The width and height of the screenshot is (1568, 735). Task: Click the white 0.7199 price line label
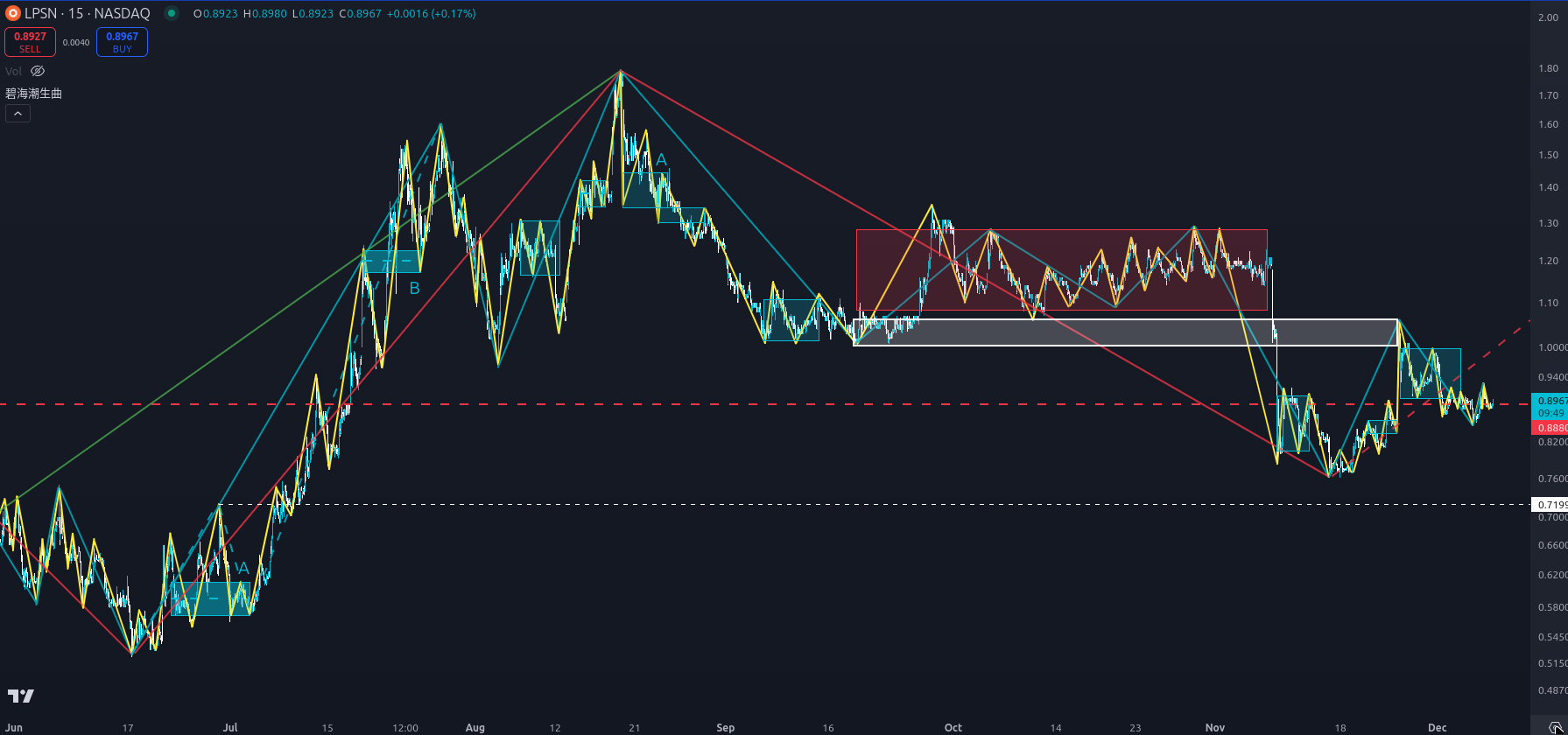tap(1550, 505)
